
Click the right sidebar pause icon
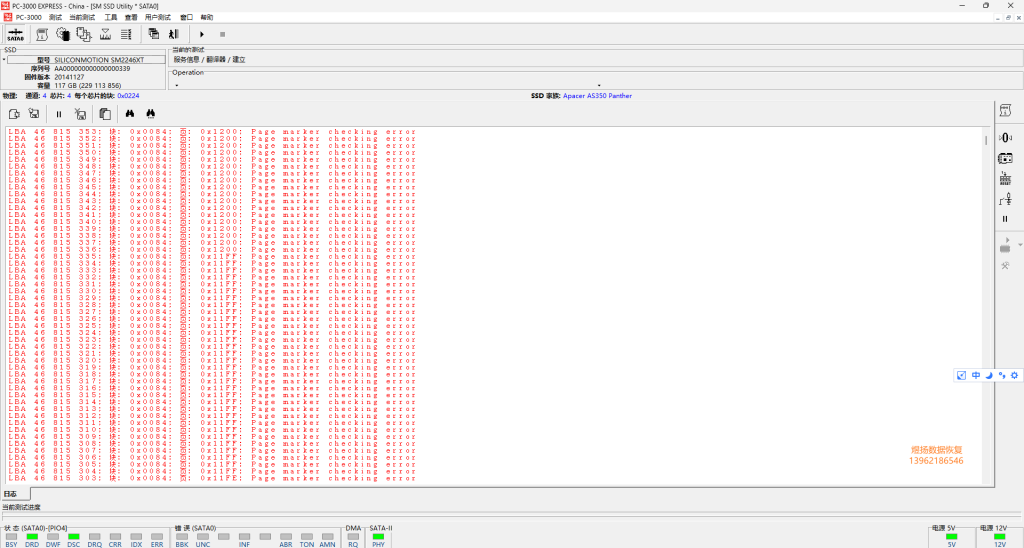point(1005,219)
